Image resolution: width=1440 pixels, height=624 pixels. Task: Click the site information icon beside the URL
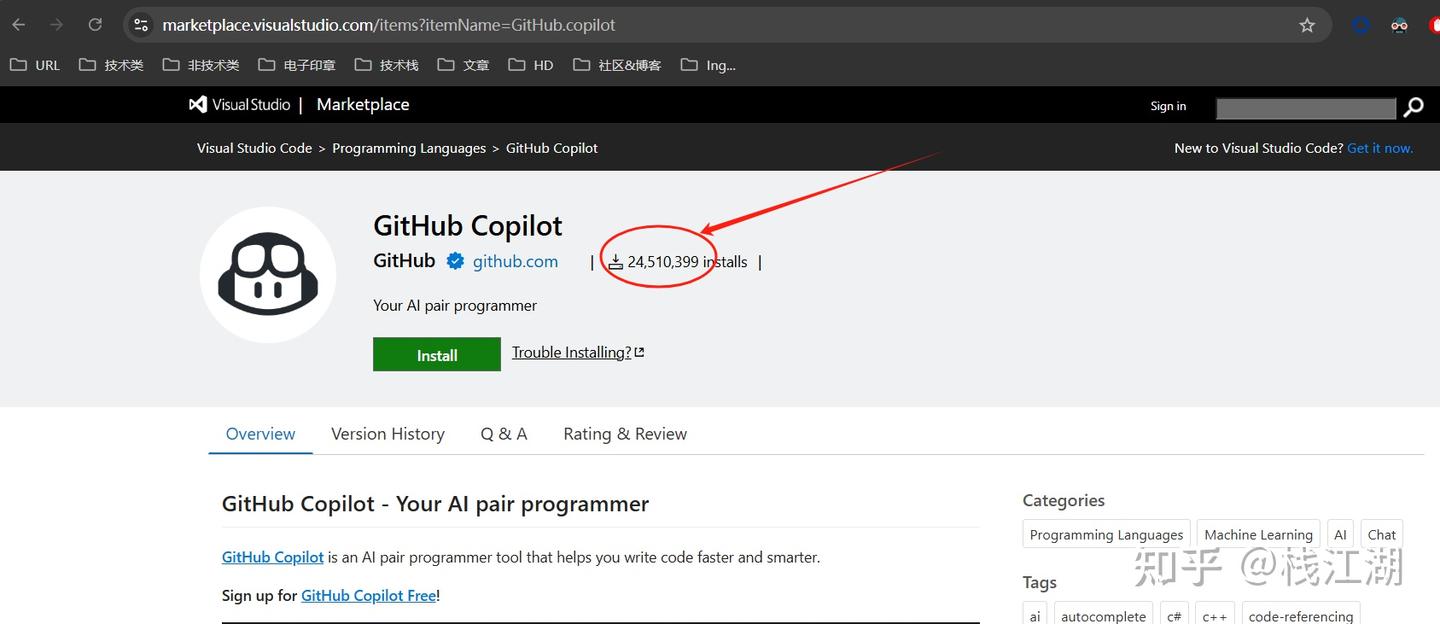pyautogui.click(x=140, y=25)
